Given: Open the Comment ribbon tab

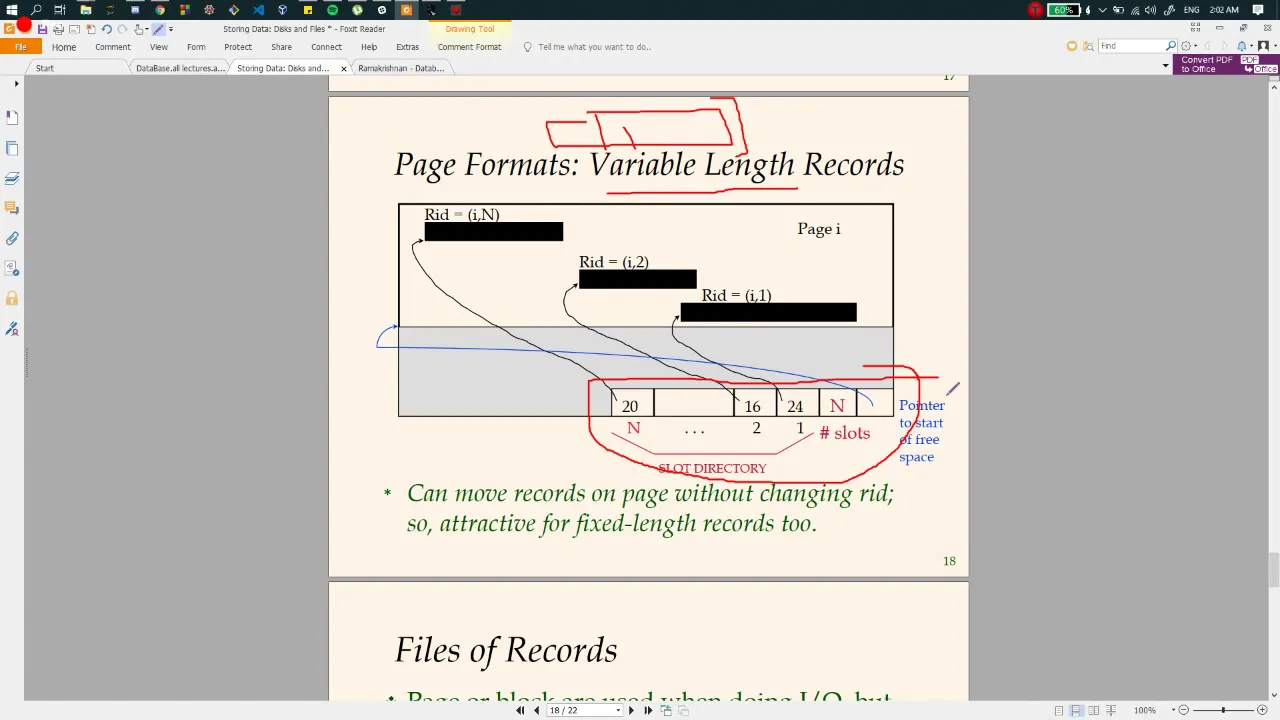Looking at the screenshot, I should (113, 47).
